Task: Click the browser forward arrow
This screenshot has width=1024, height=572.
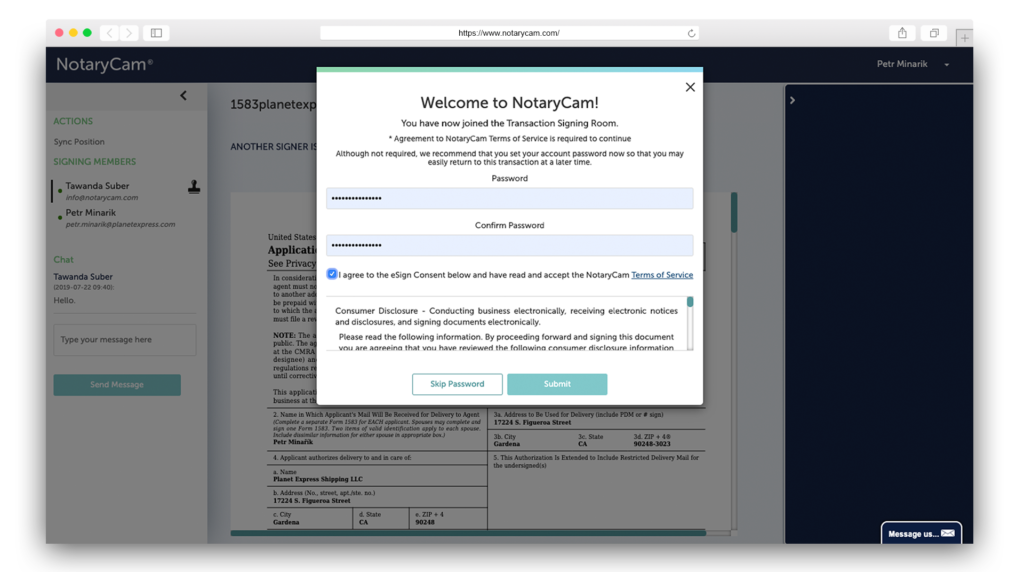Action: point(129,33)
